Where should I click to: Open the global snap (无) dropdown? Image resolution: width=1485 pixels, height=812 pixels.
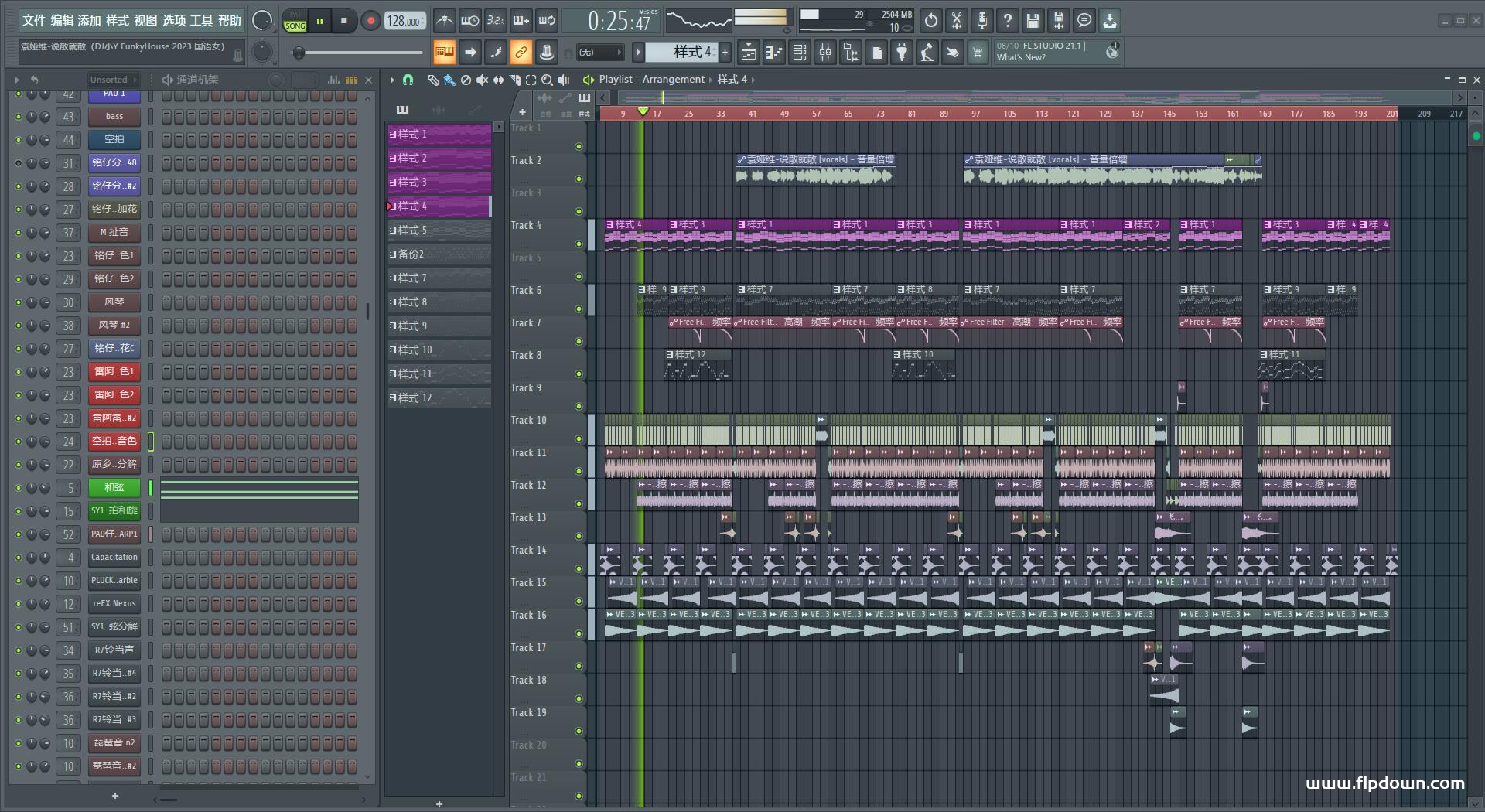pos(600,53)
